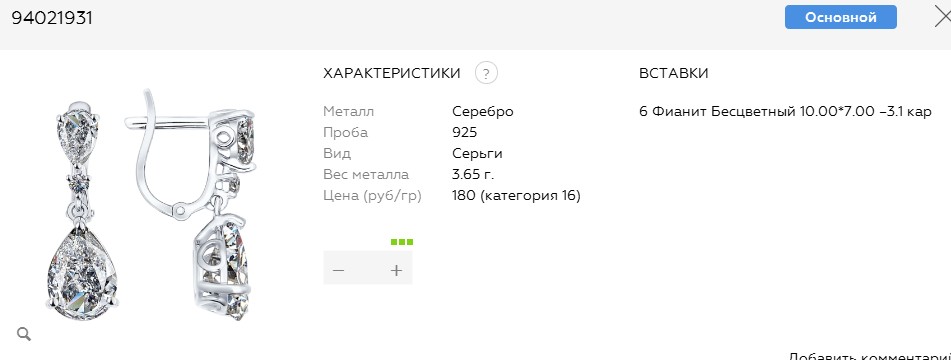Image resolution: width=951 pixels, height=360 pixels.
Task: Click the front-view pear earring image
Action: (81, 211)
